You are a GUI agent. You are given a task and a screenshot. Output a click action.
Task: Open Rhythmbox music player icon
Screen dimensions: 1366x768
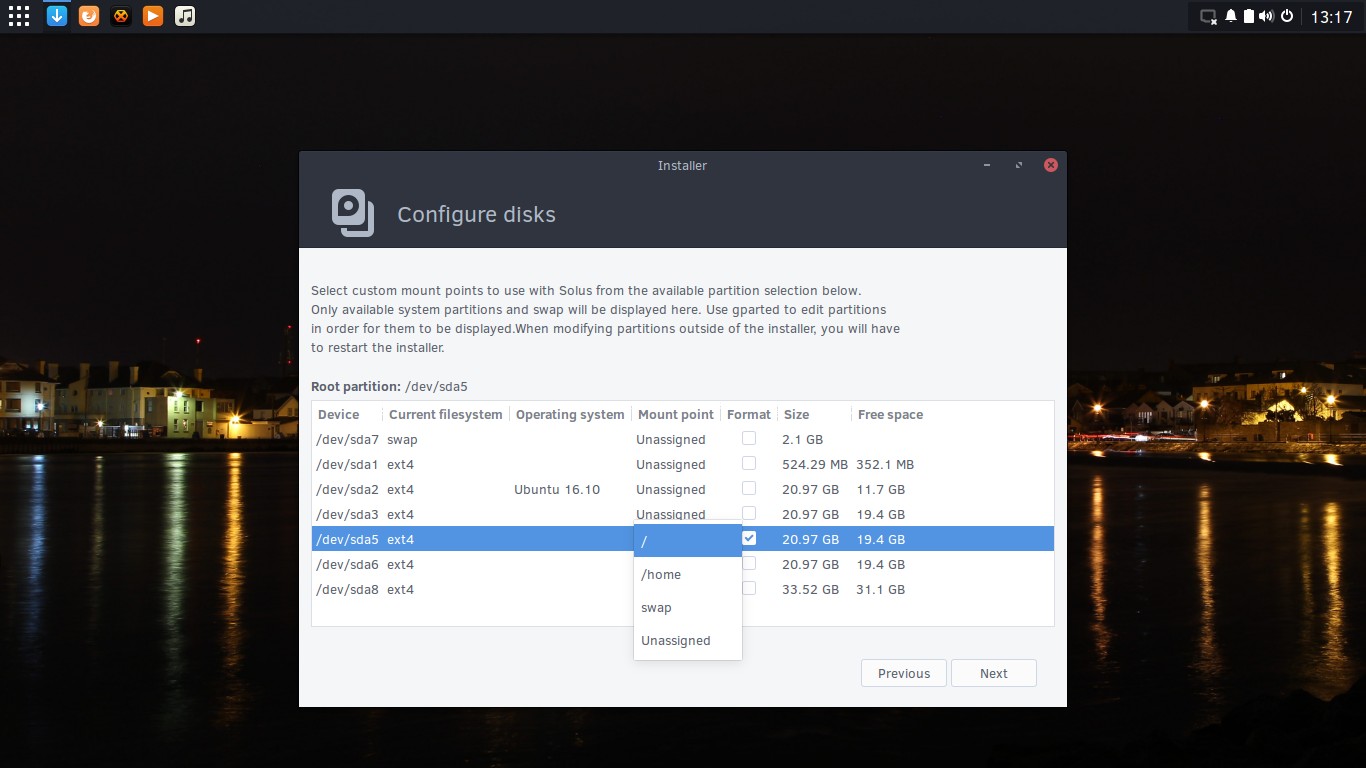185,15
